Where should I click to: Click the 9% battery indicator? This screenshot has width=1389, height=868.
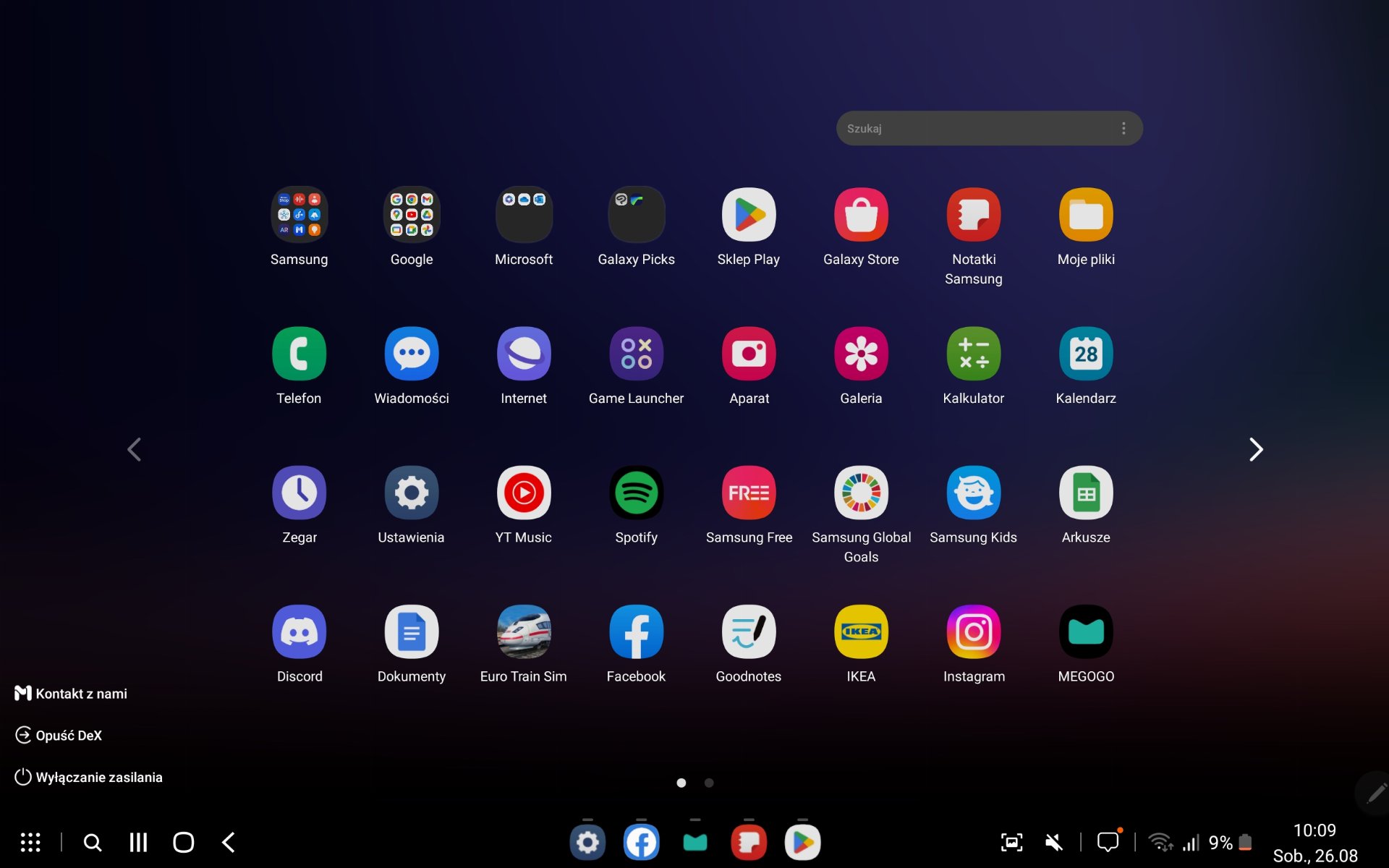[1230, 842]
